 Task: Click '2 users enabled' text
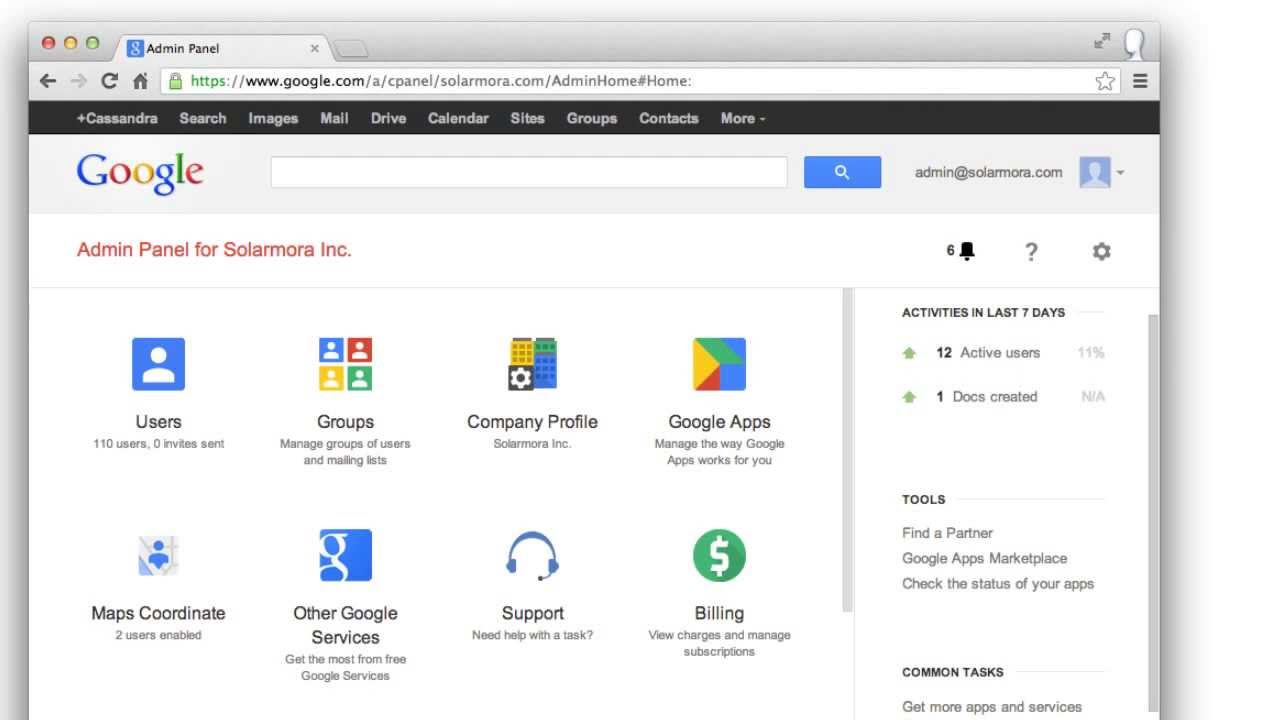click(x=158, y=635)
